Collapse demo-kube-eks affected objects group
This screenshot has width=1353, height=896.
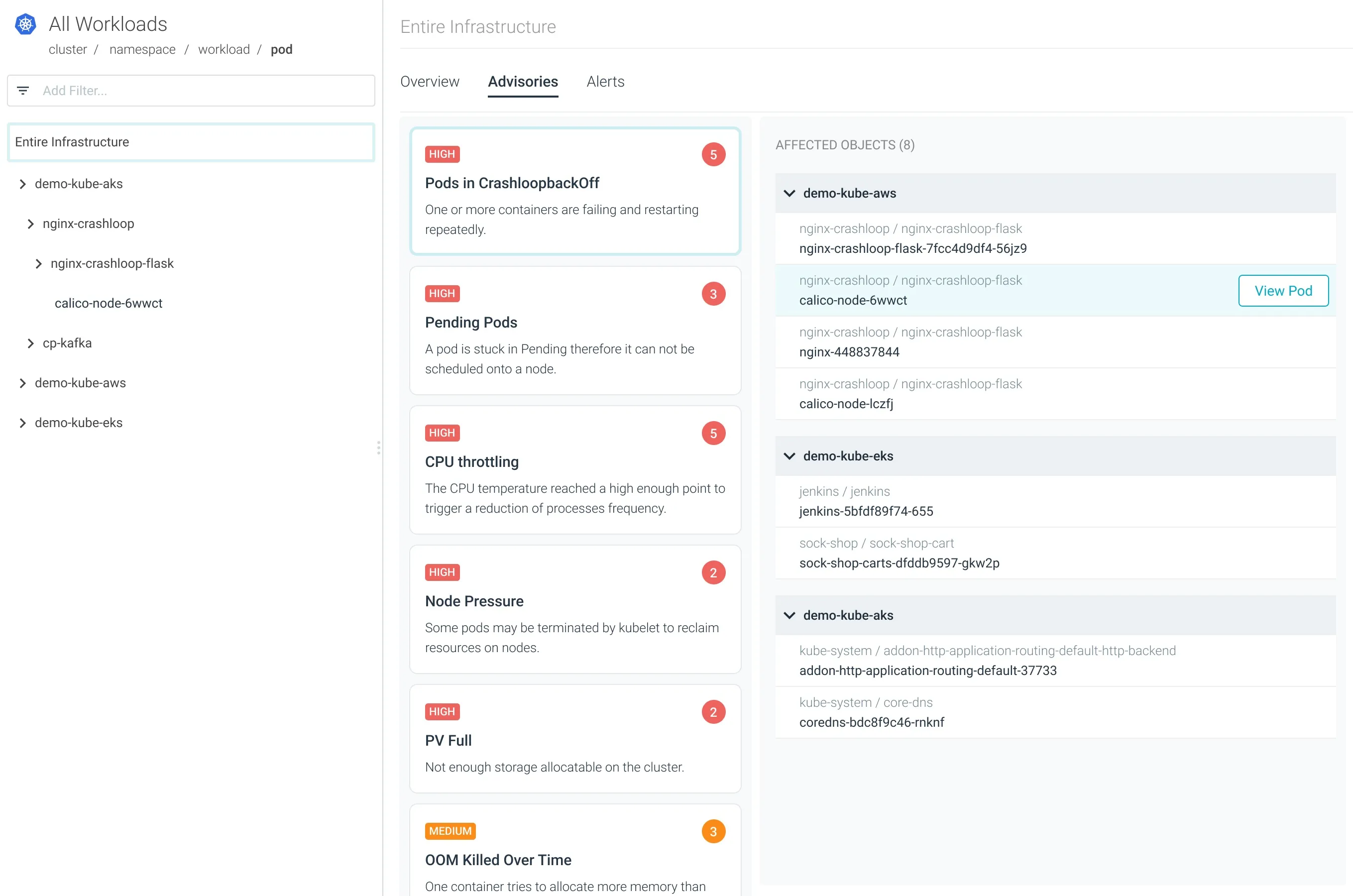789,456
